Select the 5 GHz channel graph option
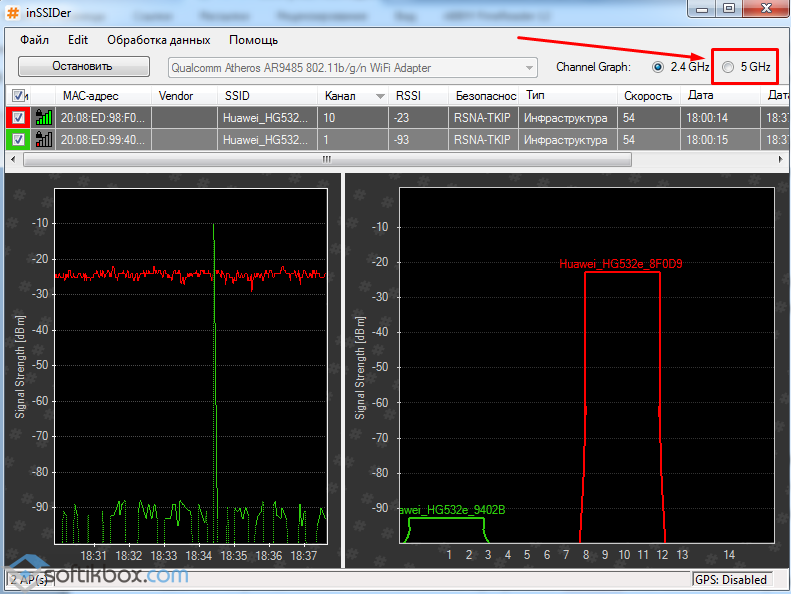Screen dimensions: 791x594 (x=728, y=67)
